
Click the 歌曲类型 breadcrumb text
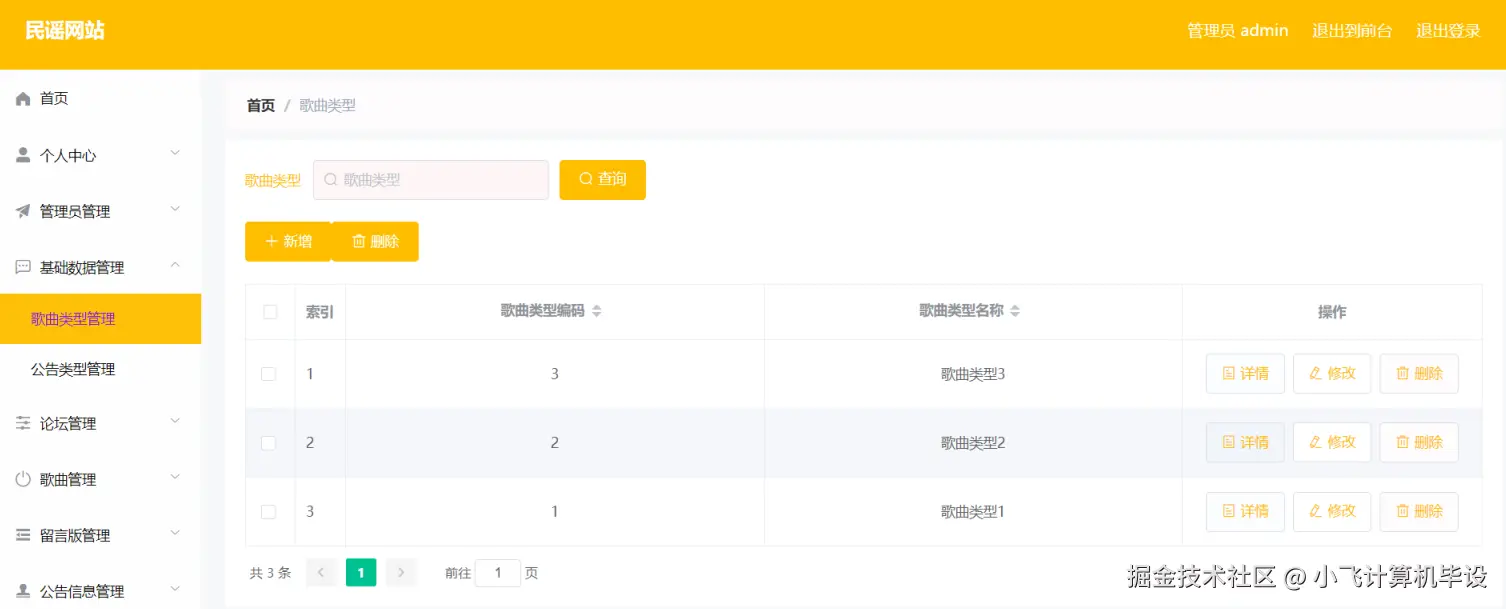tap(327, 105)
